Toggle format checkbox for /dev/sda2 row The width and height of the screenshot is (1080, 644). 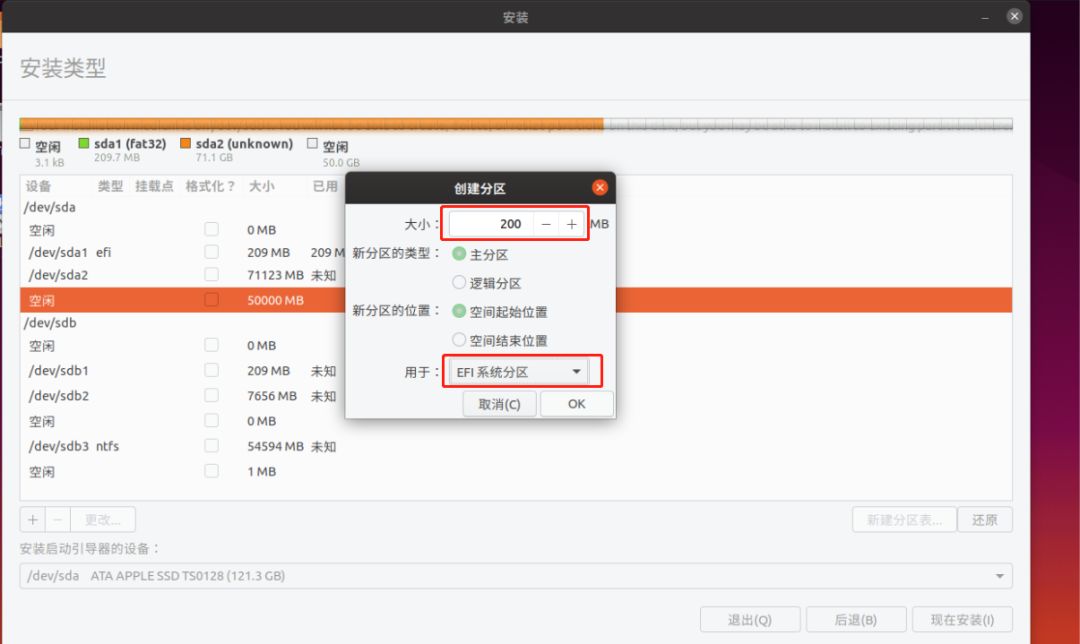click(x=211, y=275)
